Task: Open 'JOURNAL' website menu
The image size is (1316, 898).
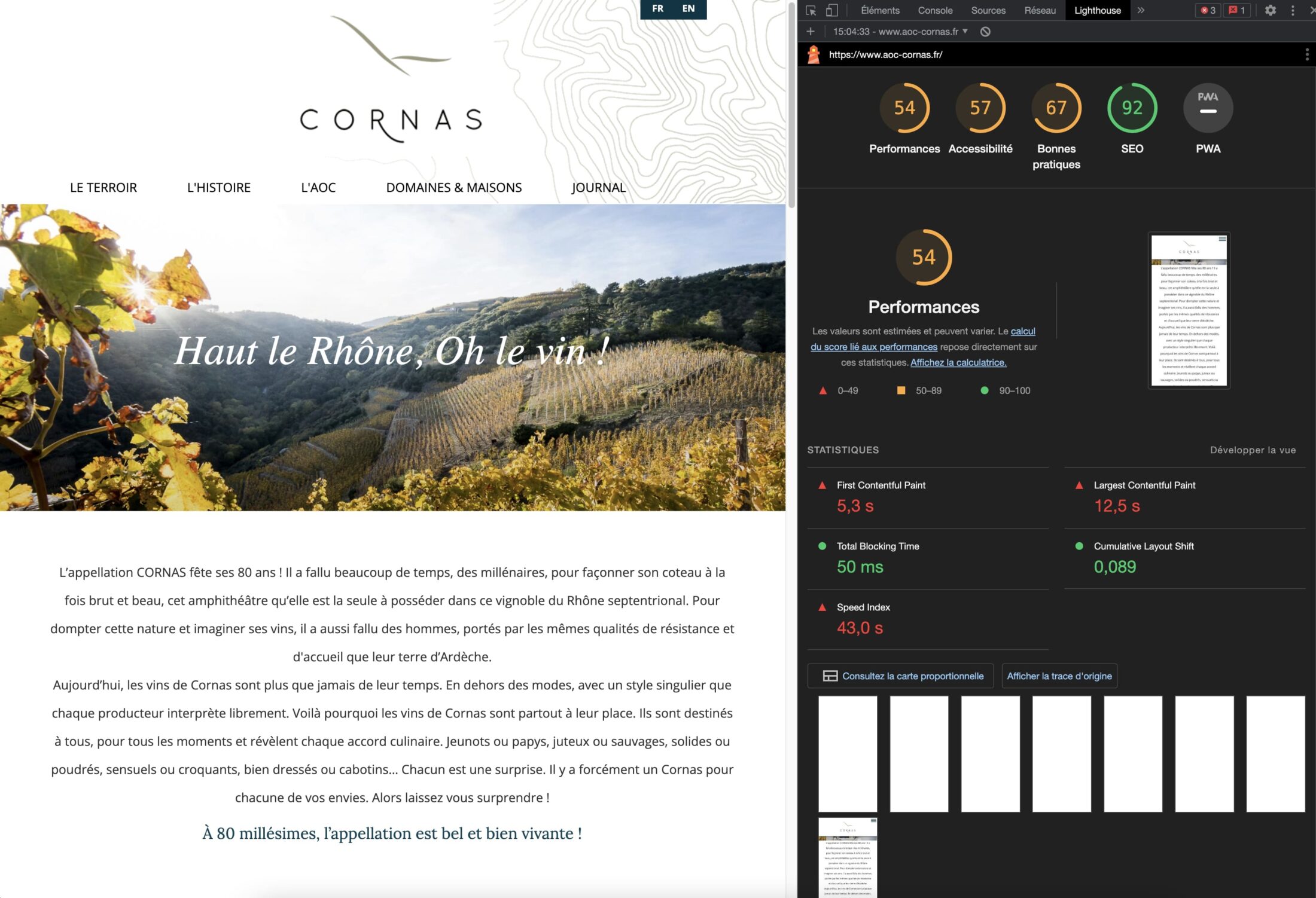Action: coord(599,188)
